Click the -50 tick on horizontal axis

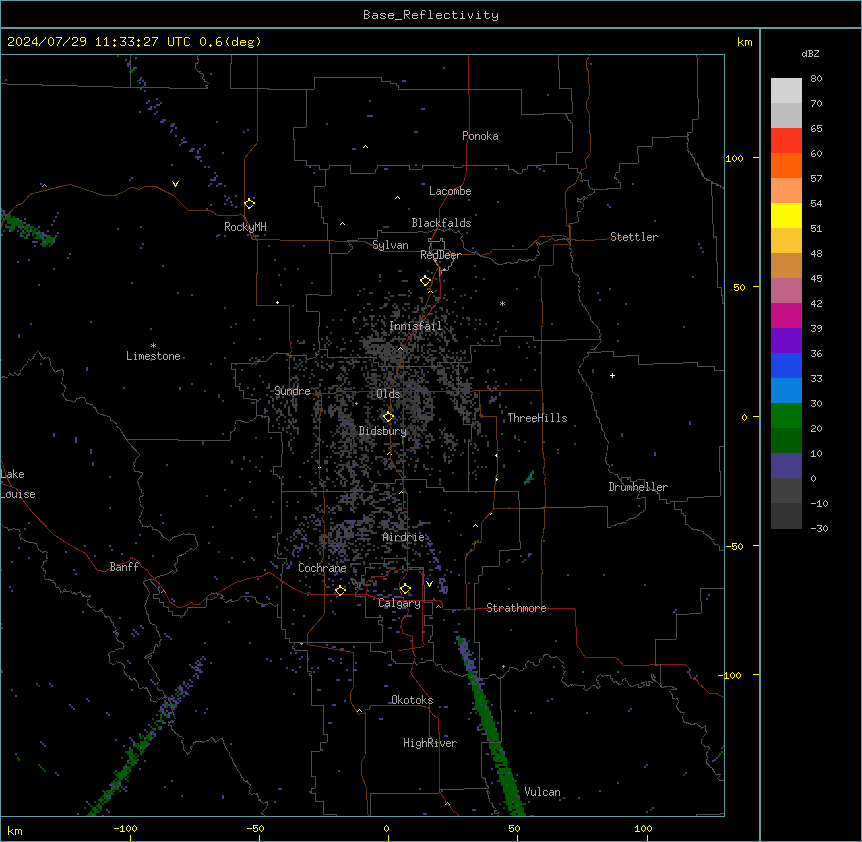pyautogui.click(x=255, y=828)
